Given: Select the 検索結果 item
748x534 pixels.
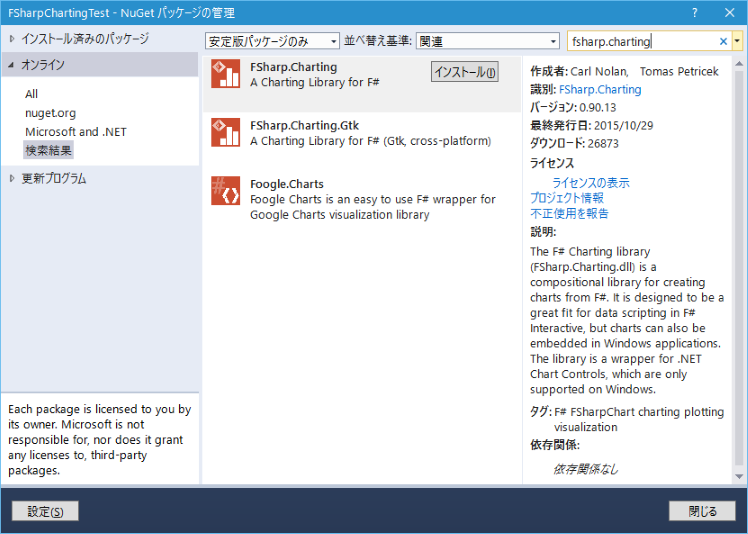Looking at the screenshot, I should pyautogui.click(x=48, y=150).
